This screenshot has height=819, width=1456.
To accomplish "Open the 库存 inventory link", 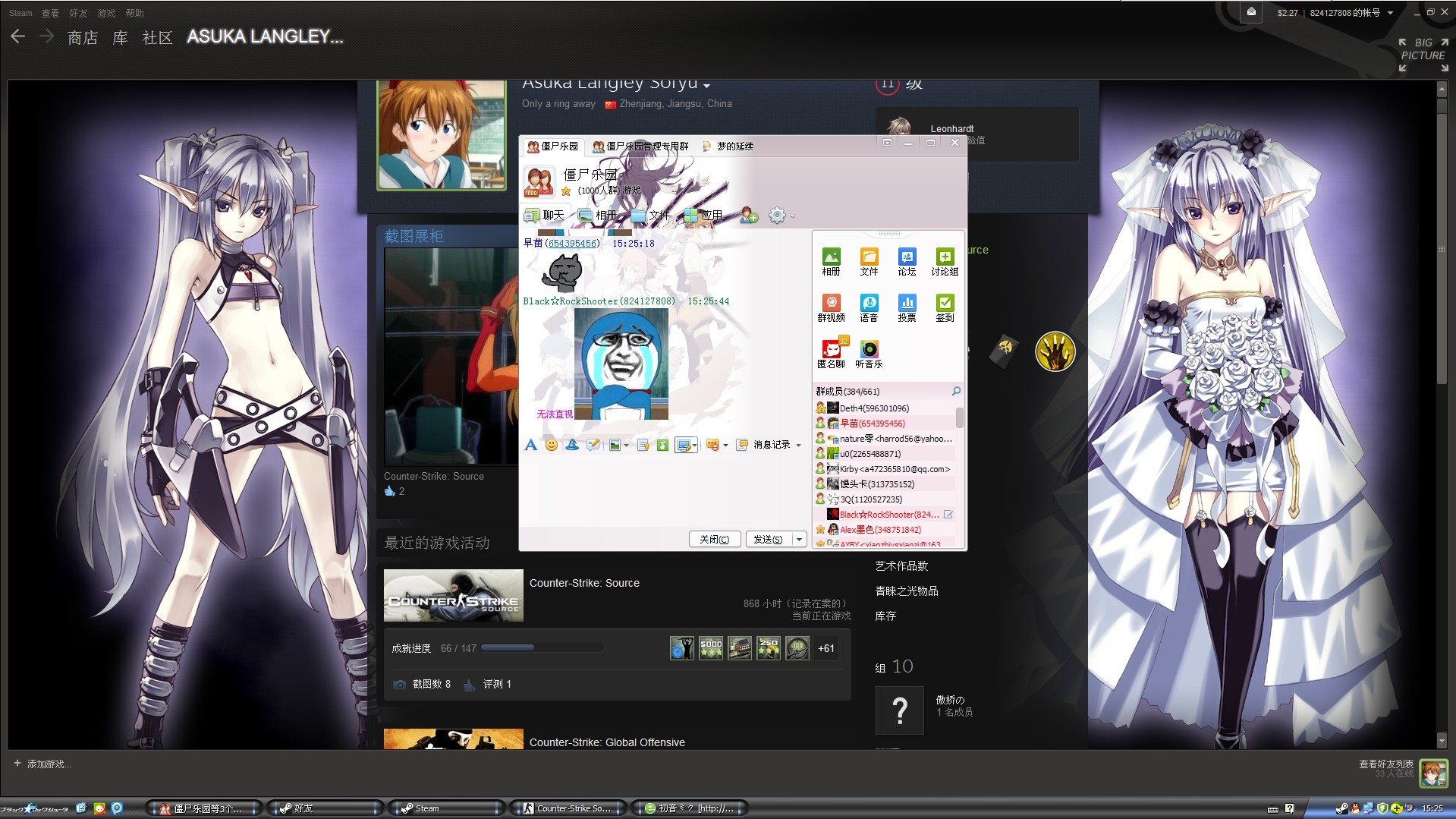I will 885,616.
